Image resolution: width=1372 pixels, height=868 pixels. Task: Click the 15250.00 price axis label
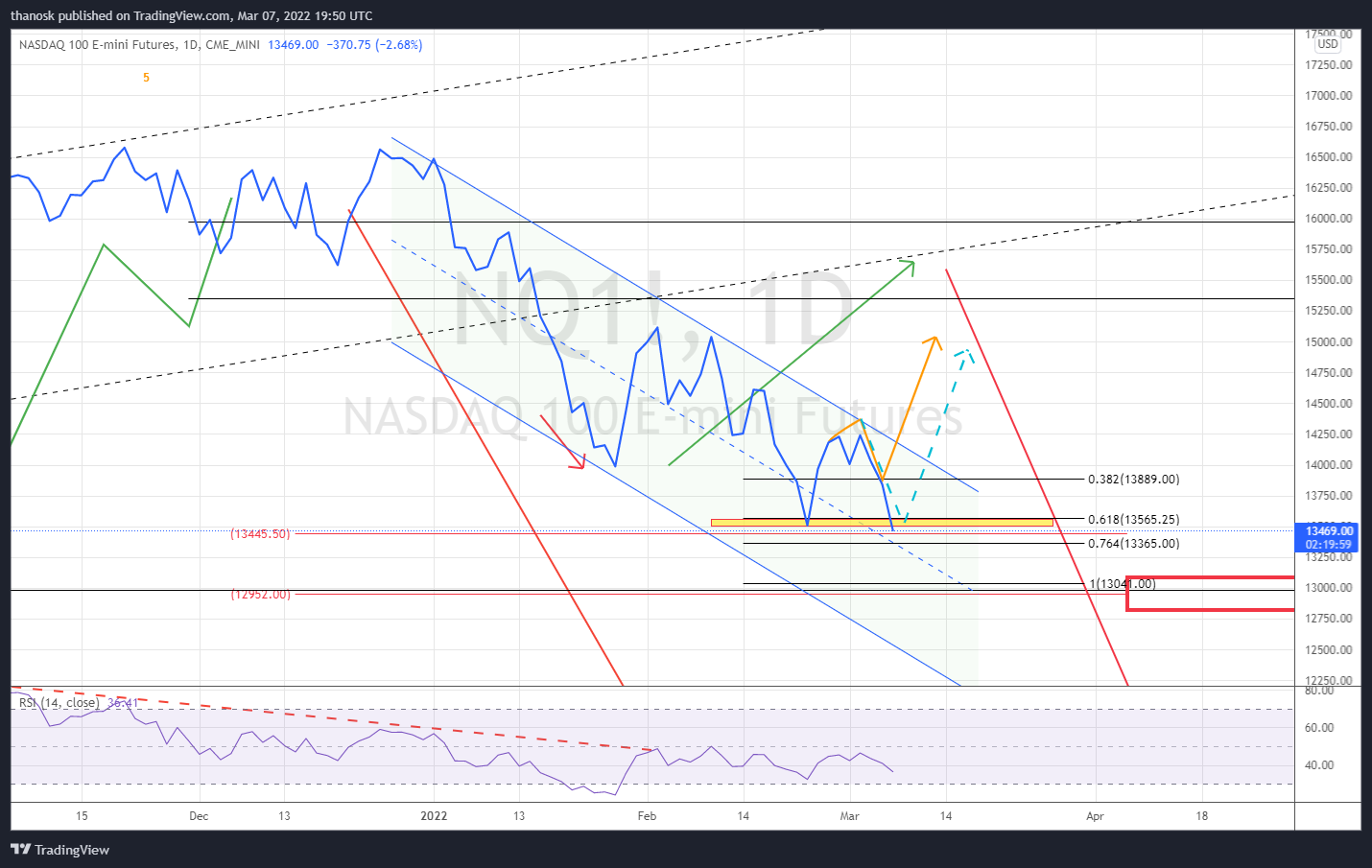pyautogui.click(x=1329, y=311)
